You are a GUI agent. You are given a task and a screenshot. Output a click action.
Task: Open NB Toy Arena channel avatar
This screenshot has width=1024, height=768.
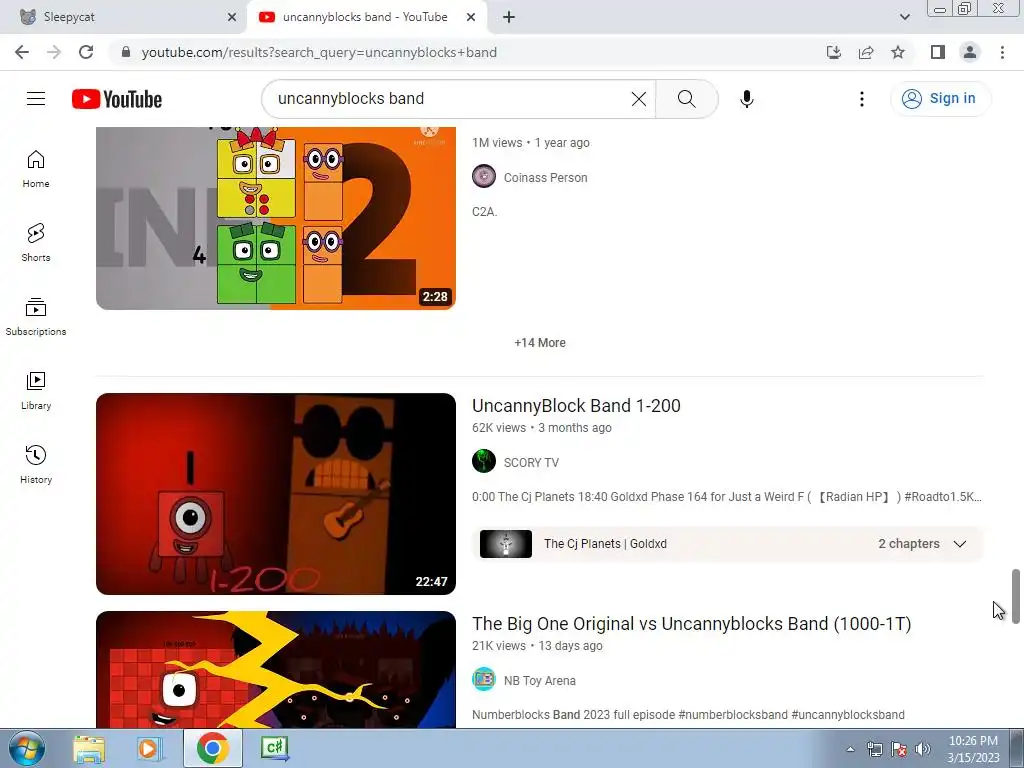(484, 679)
